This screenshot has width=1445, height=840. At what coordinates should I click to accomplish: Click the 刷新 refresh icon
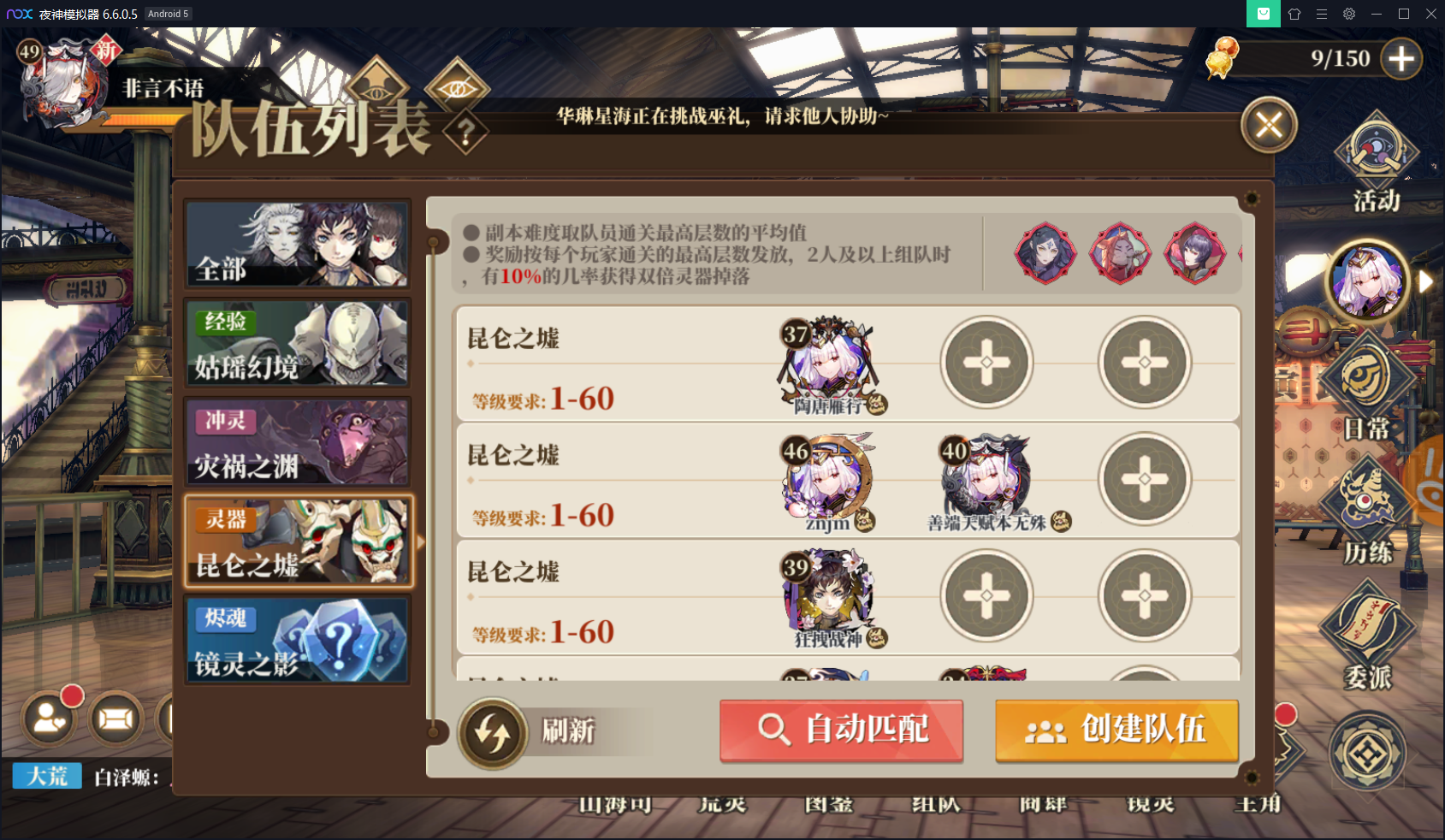coord(492,733)
